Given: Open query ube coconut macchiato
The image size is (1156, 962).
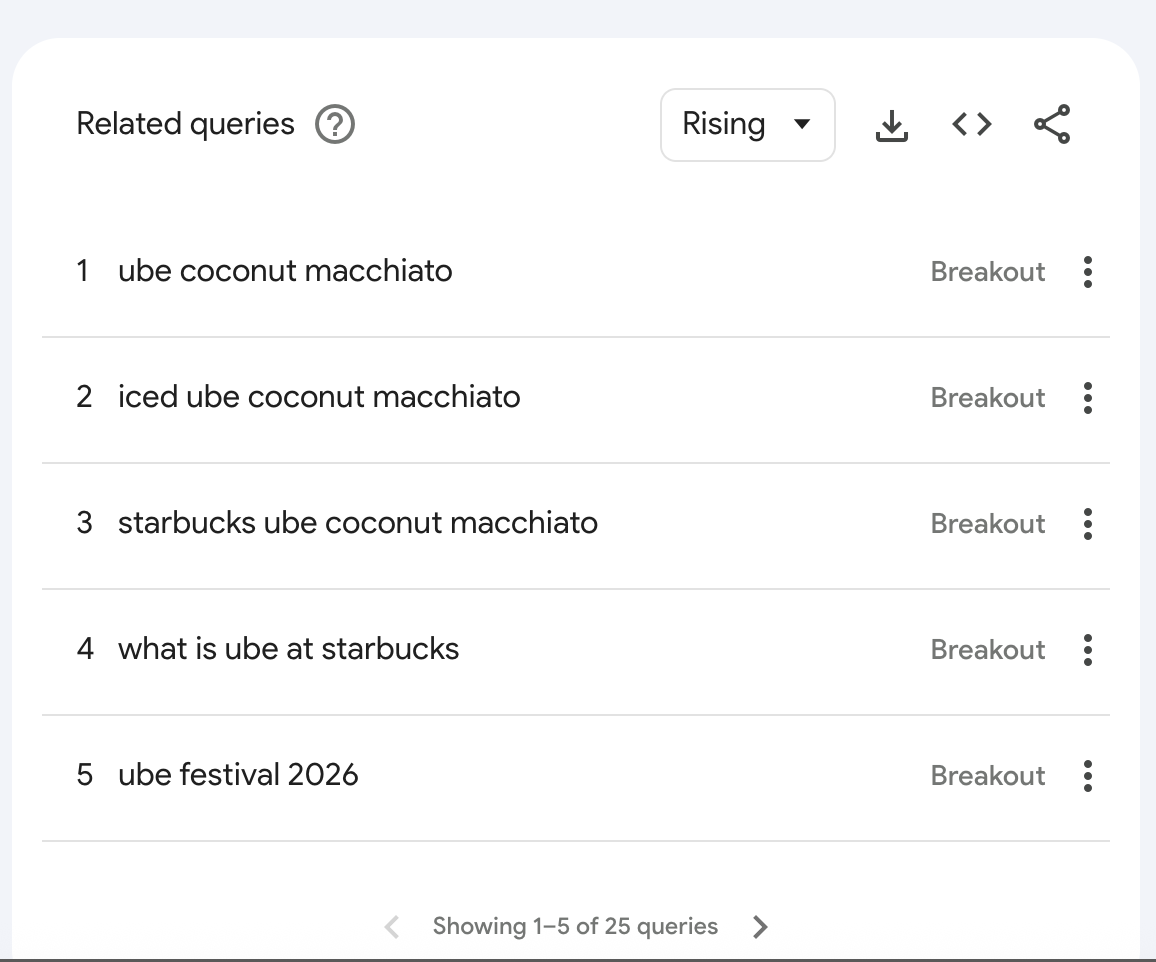Looking at the screenshot, I should click(x=285, y=271).
